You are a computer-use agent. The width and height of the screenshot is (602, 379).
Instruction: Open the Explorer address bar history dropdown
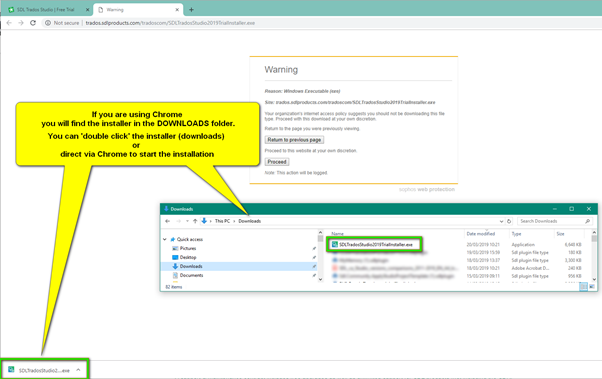pos(501,221)
